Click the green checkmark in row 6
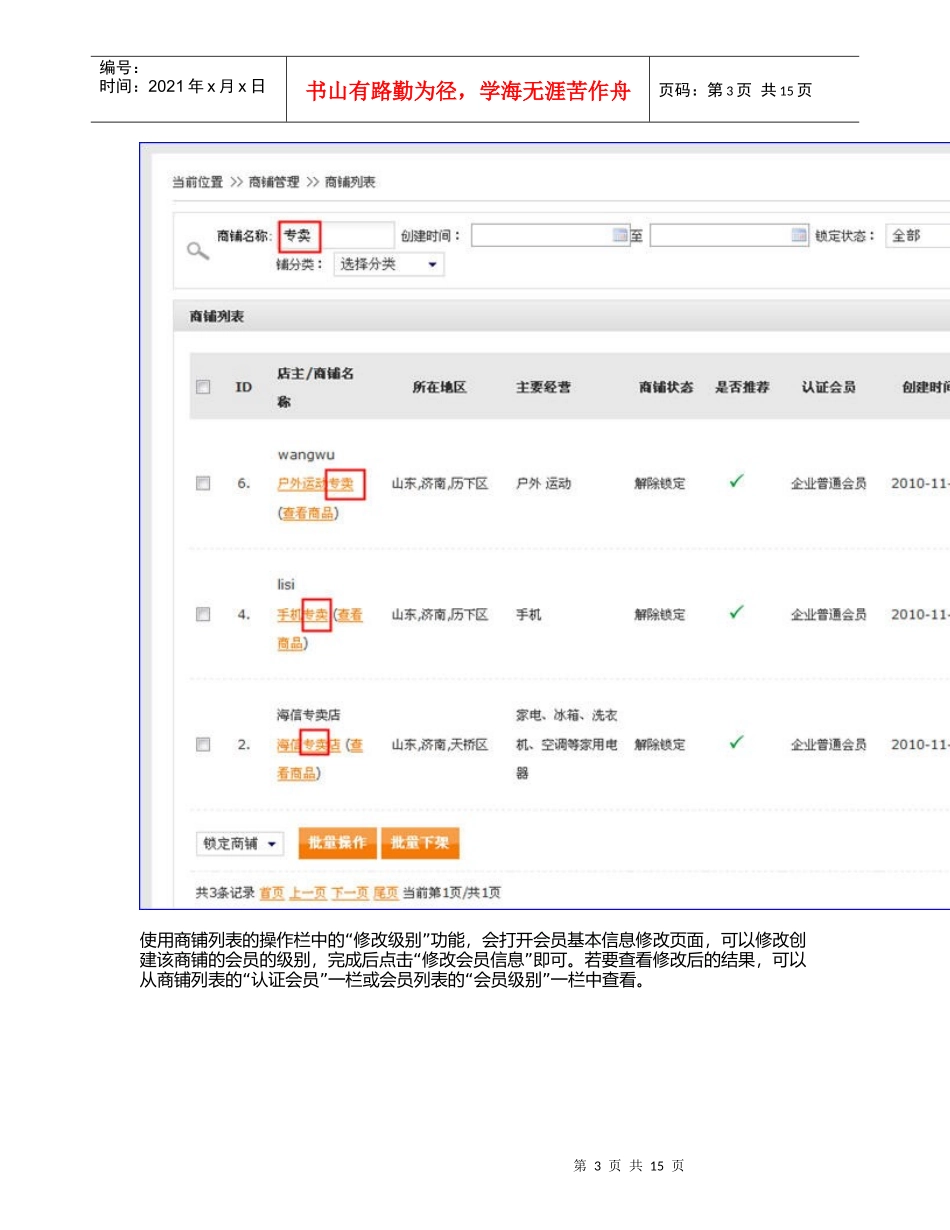The image size is (950, 1230). tap(736, 481)
